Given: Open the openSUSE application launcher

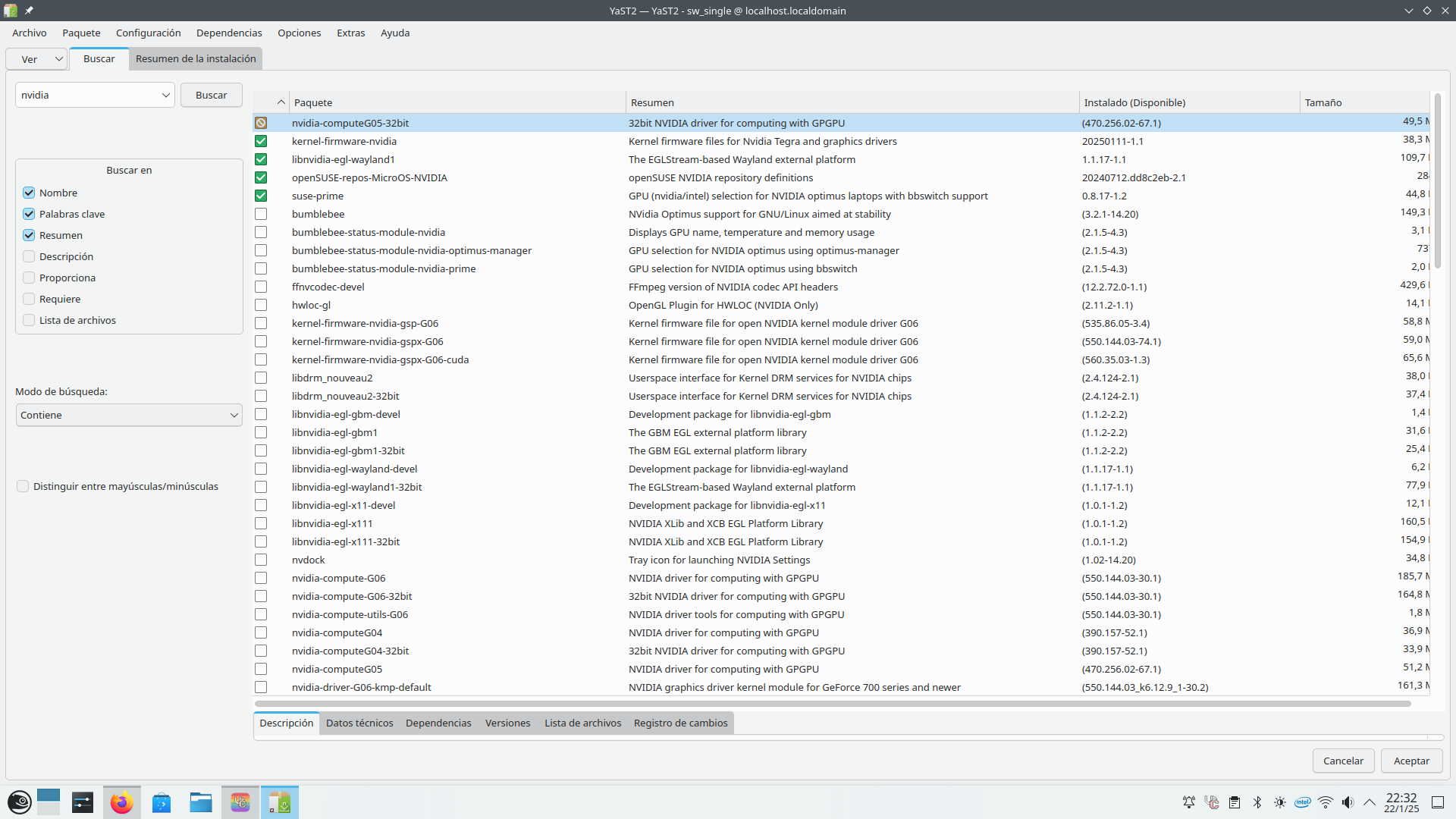Looking at the screenshot, I should click(x=19, y=802).
